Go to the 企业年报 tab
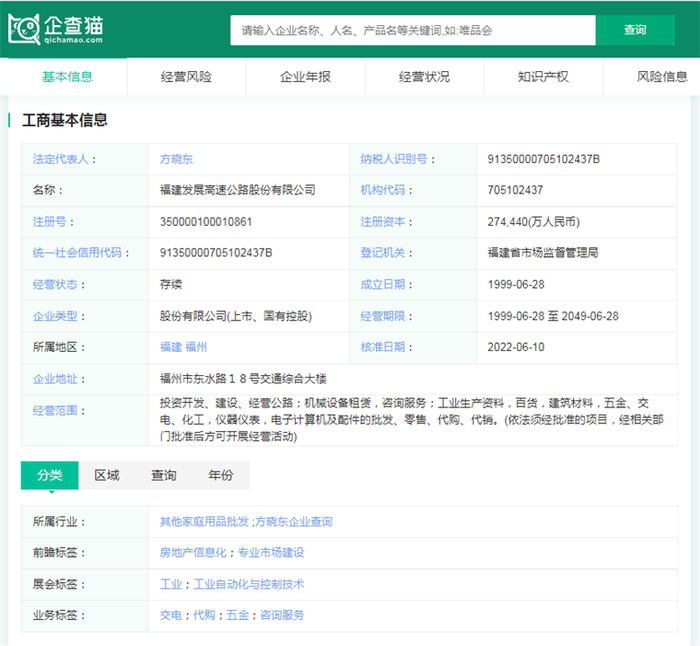 (305, 77)
